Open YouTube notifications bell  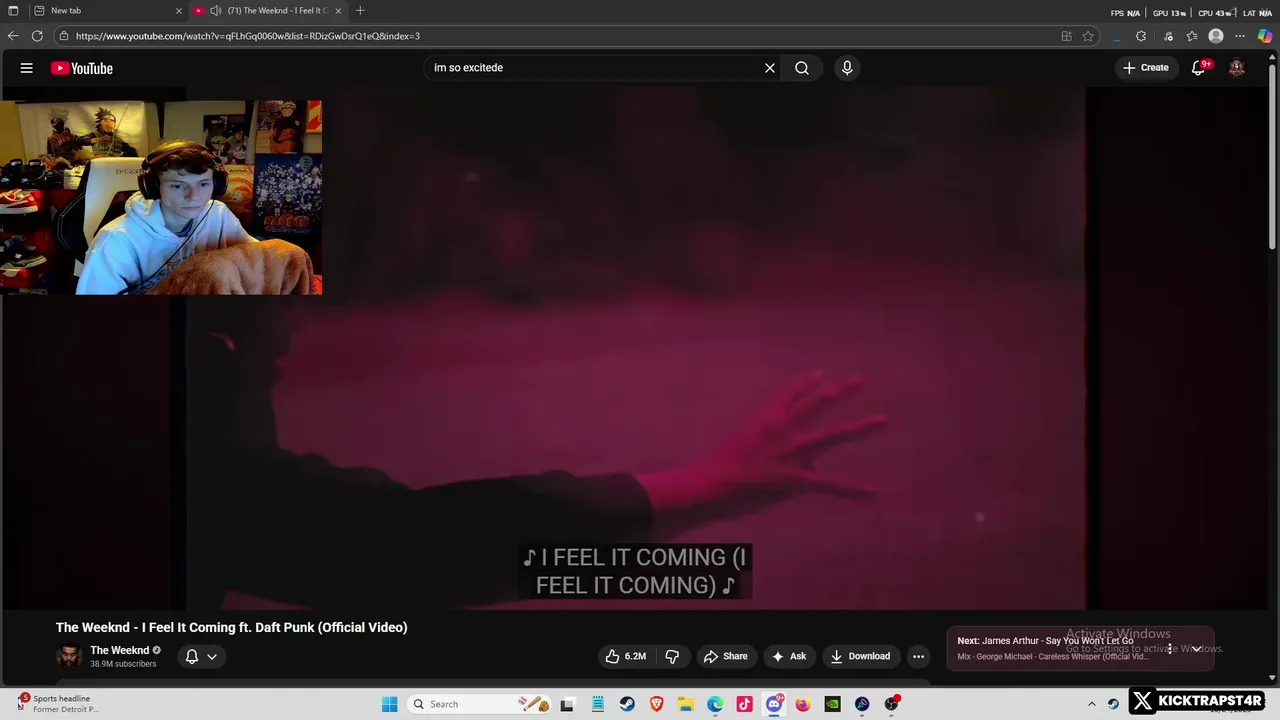click(x=1199, y=68)
